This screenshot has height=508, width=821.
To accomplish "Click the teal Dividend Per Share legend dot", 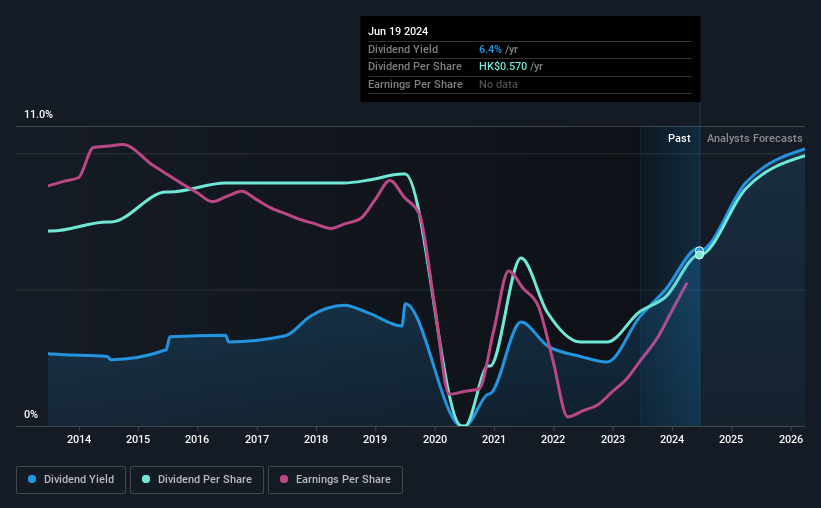I will point(146,479).
